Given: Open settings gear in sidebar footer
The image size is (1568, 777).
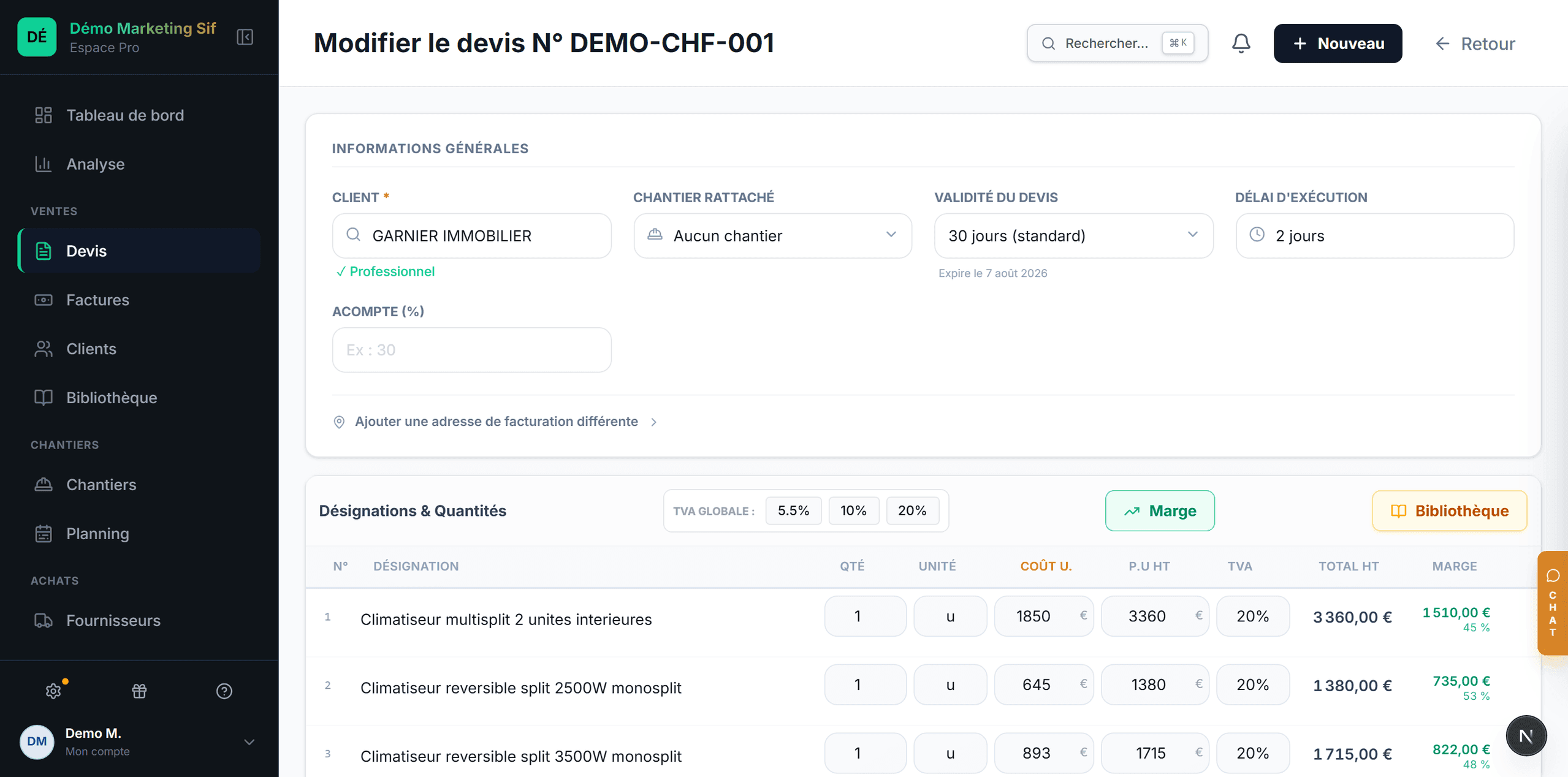Looking at the screenshot, I should click(54, 691).
